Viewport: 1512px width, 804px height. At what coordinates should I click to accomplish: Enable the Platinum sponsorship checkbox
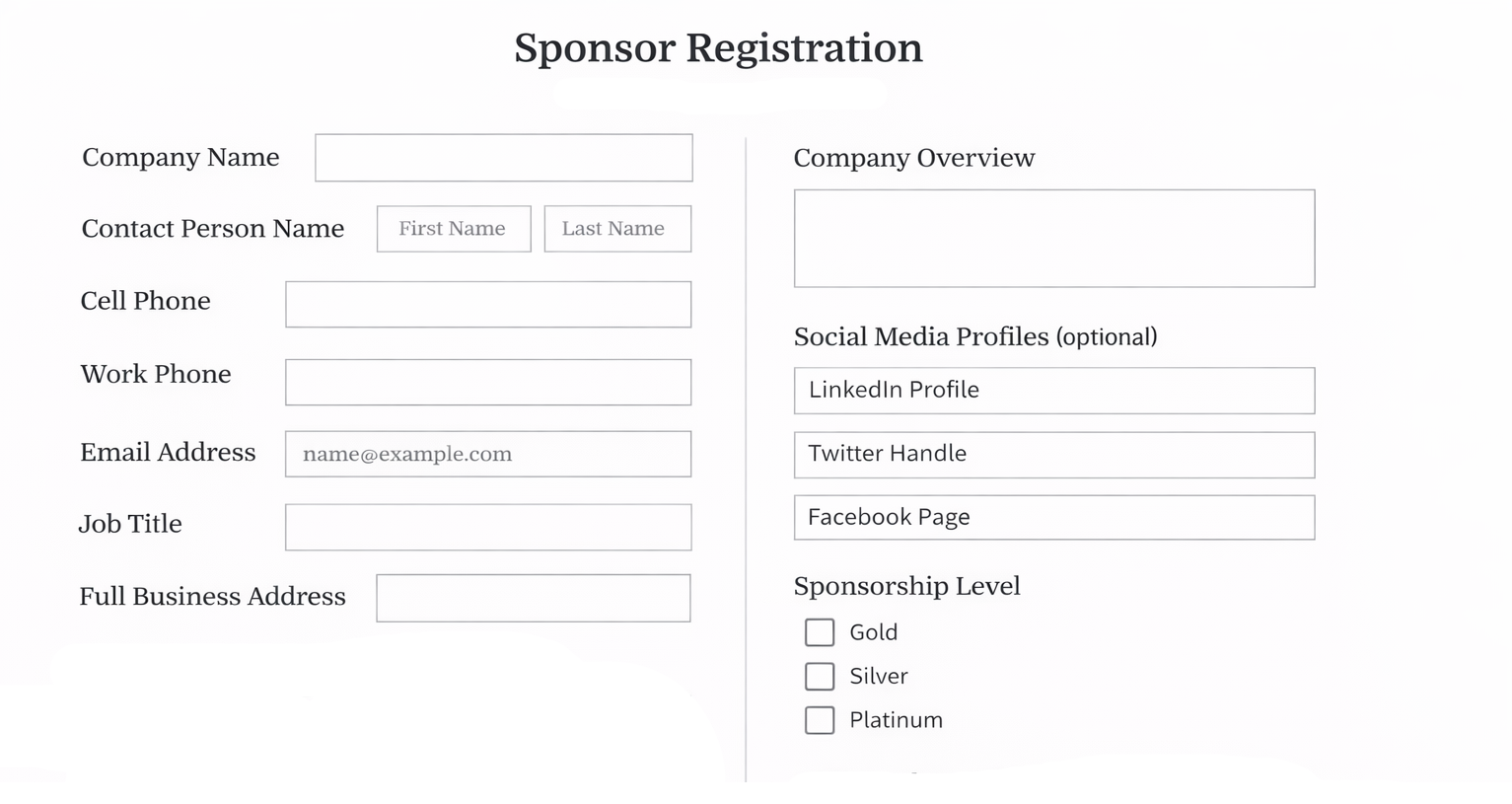[x=820, y=720]
